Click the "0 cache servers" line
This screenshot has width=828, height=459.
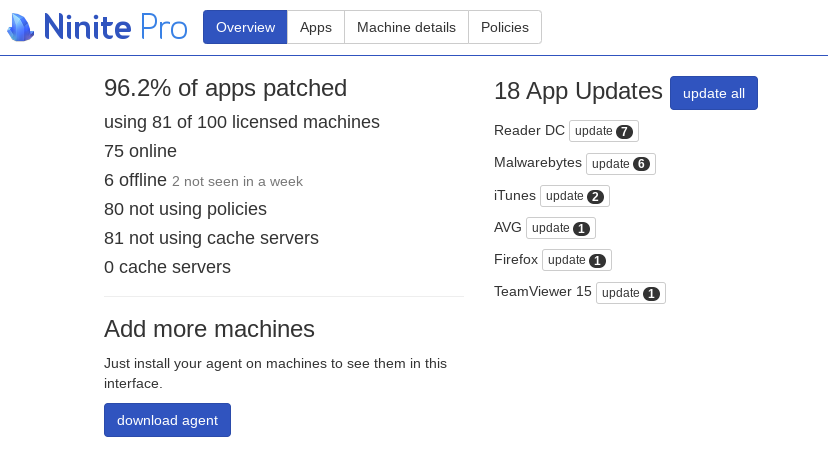[167, 267]
